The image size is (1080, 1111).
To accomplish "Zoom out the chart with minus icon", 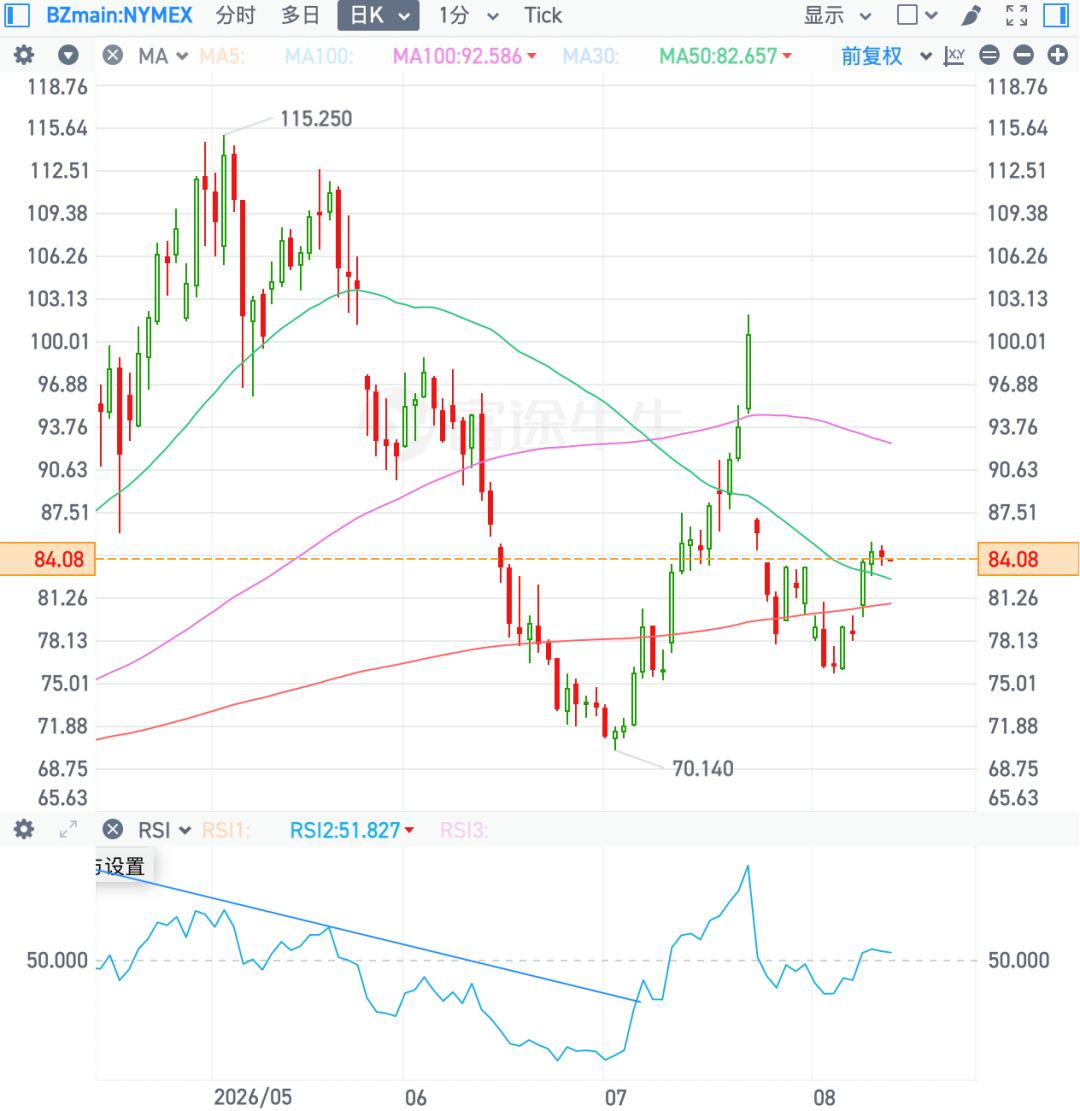I will pos(1023,55).
